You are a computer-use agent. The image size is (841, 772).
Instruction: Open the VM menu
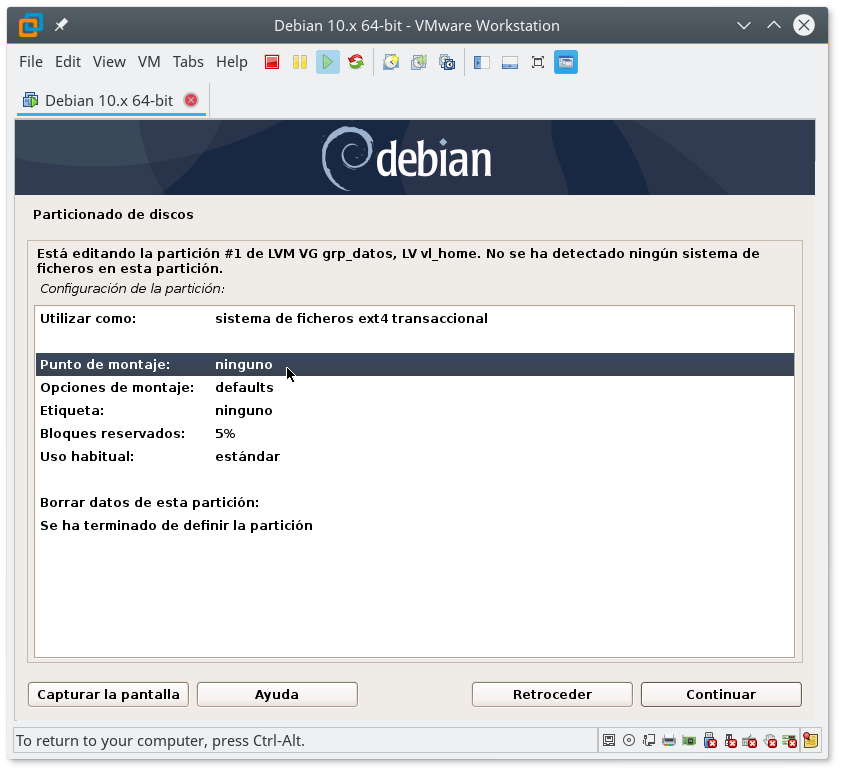click(x=149, y=62)
